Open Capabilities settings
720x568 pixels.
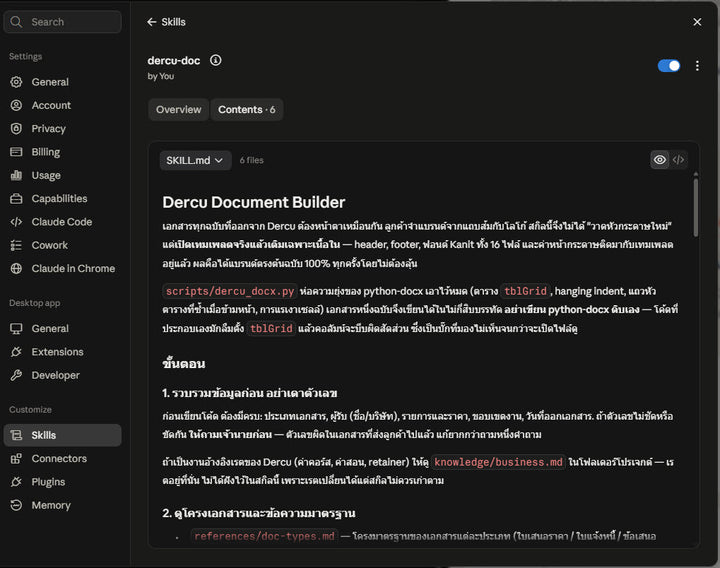[62, 198]
